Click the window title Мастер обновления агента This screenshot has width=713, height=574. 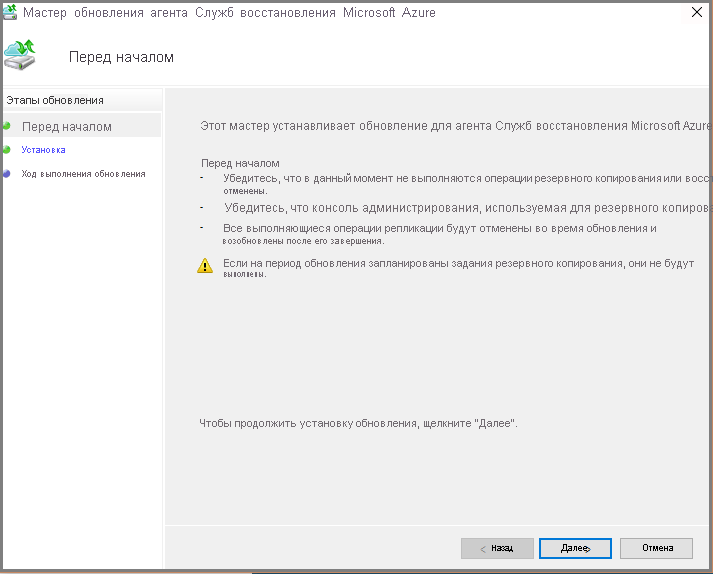point(229,12)
